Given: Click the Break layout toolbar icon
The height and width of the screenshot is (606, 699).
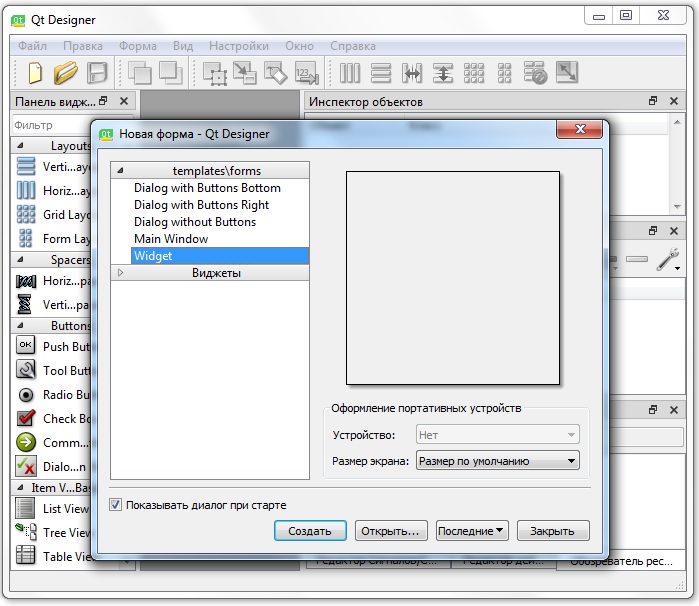Looking at the screenshot, I should [x=535, y=73].
